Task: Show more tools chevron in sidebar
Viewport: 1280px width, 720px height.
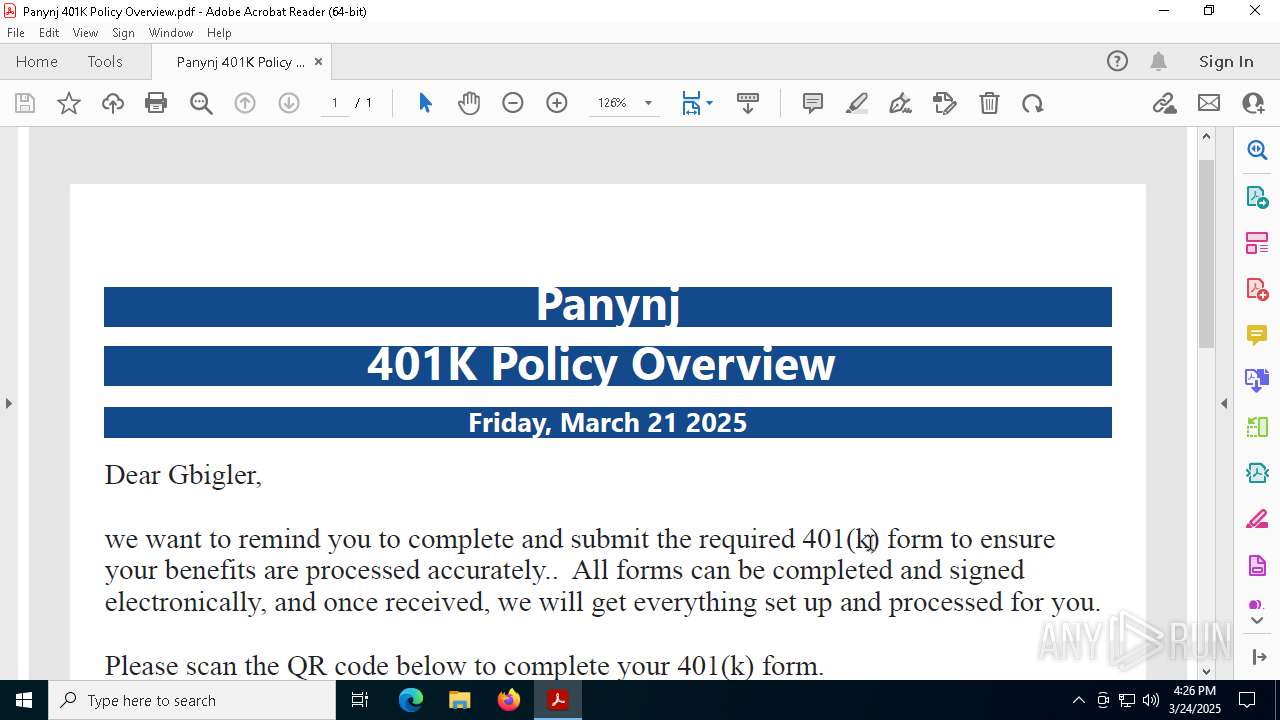Action: (x=1257, y=620)
